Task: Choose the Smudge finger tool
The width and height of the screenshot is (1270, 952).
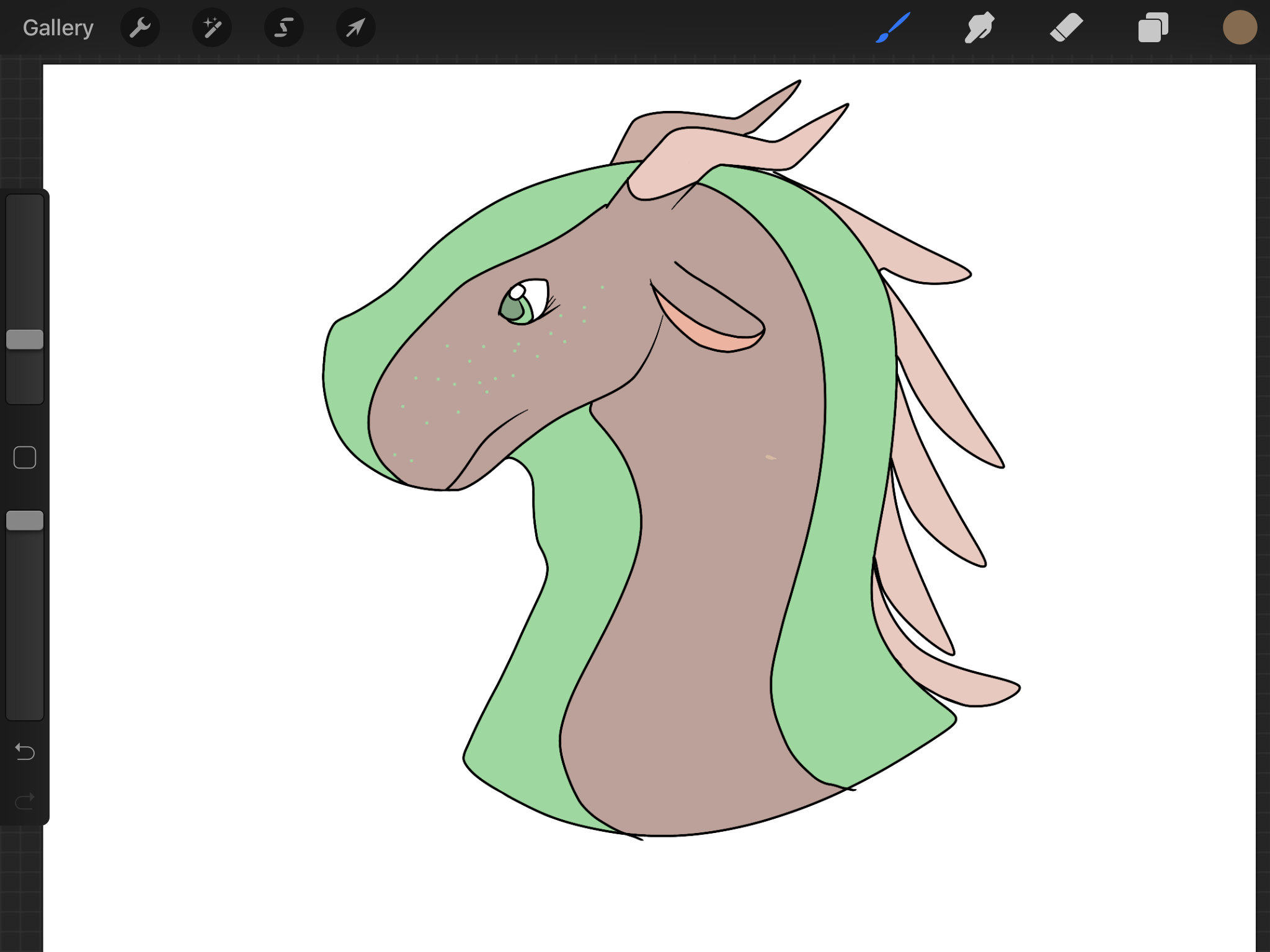Action: pos(979,28)
